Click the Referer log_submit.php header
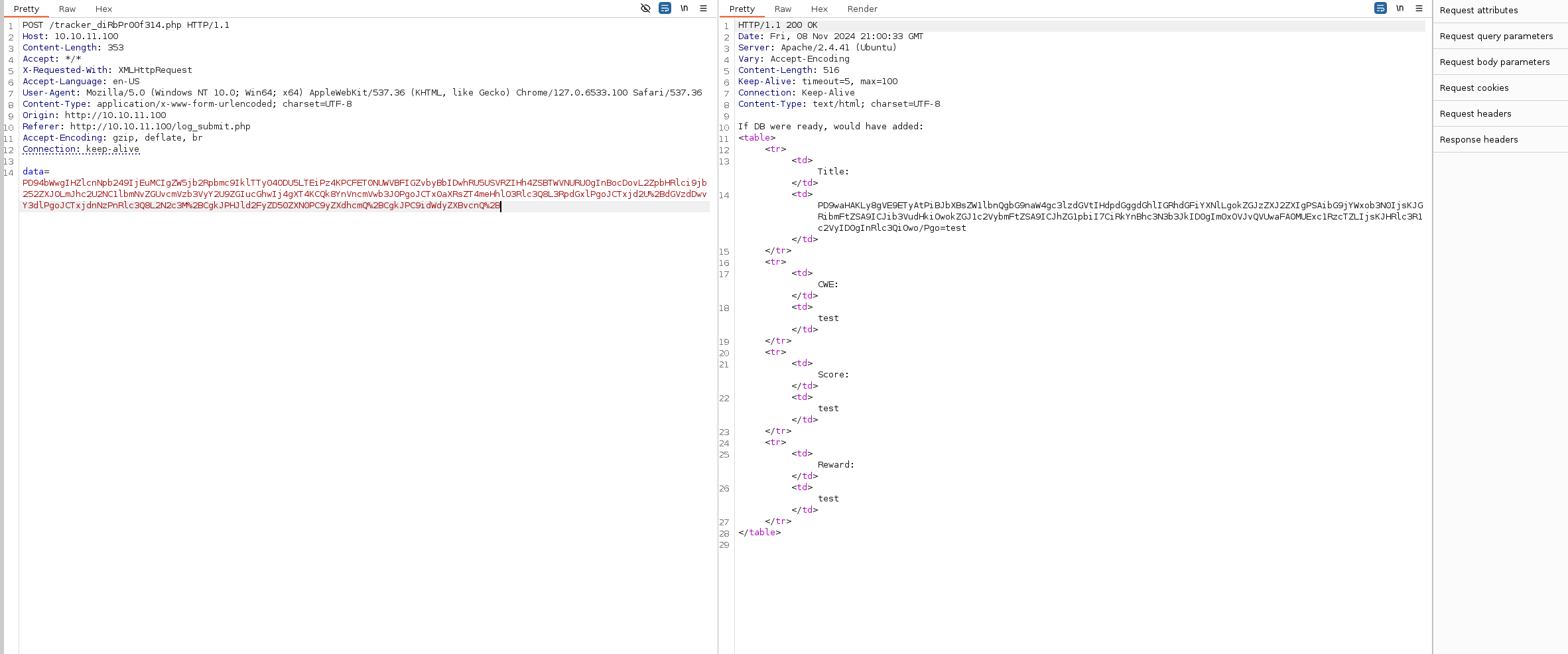The image size is (1568, 654). (x=137, y=127)
